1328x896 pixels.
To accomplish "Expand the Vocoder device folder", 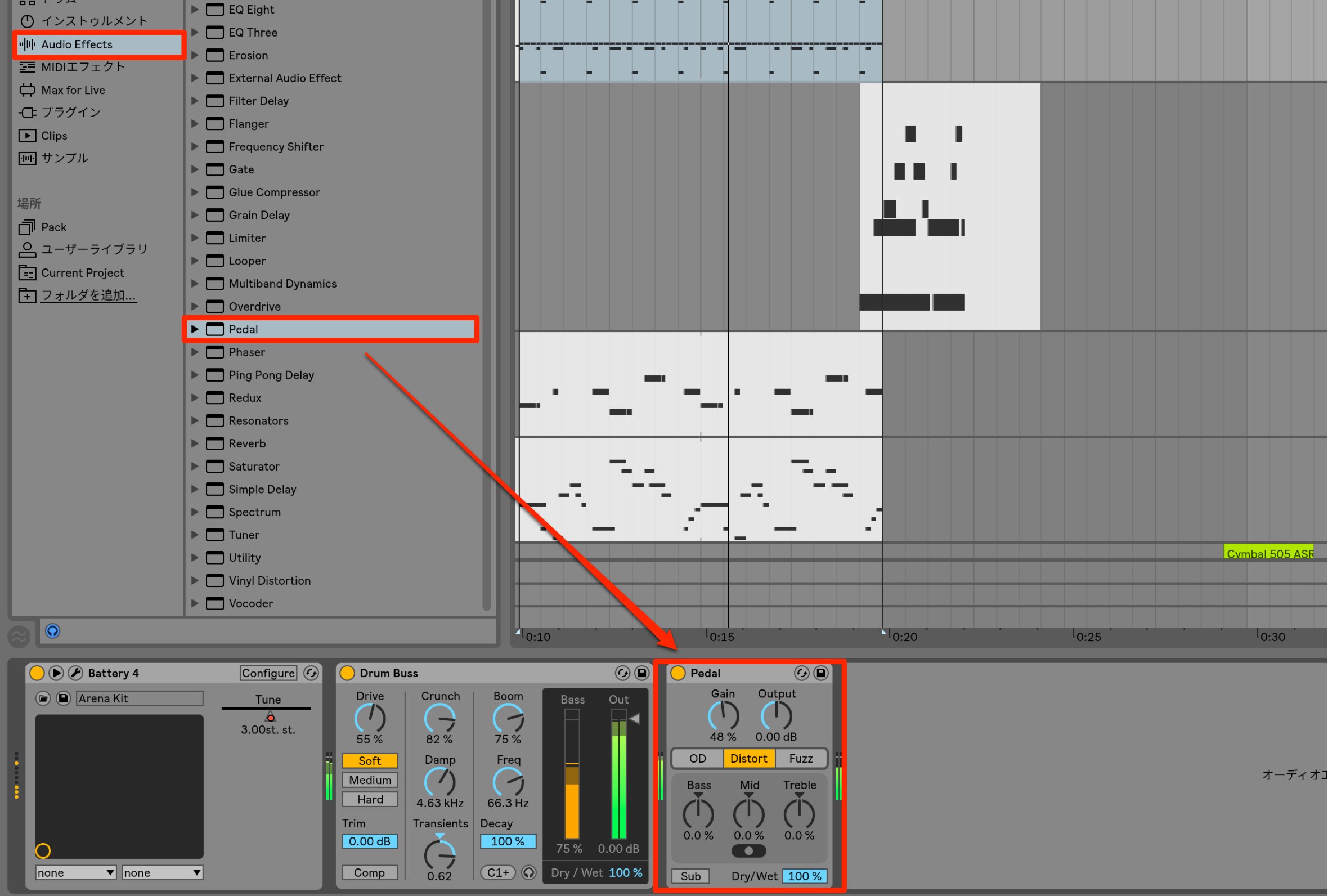I will [195, 603].
